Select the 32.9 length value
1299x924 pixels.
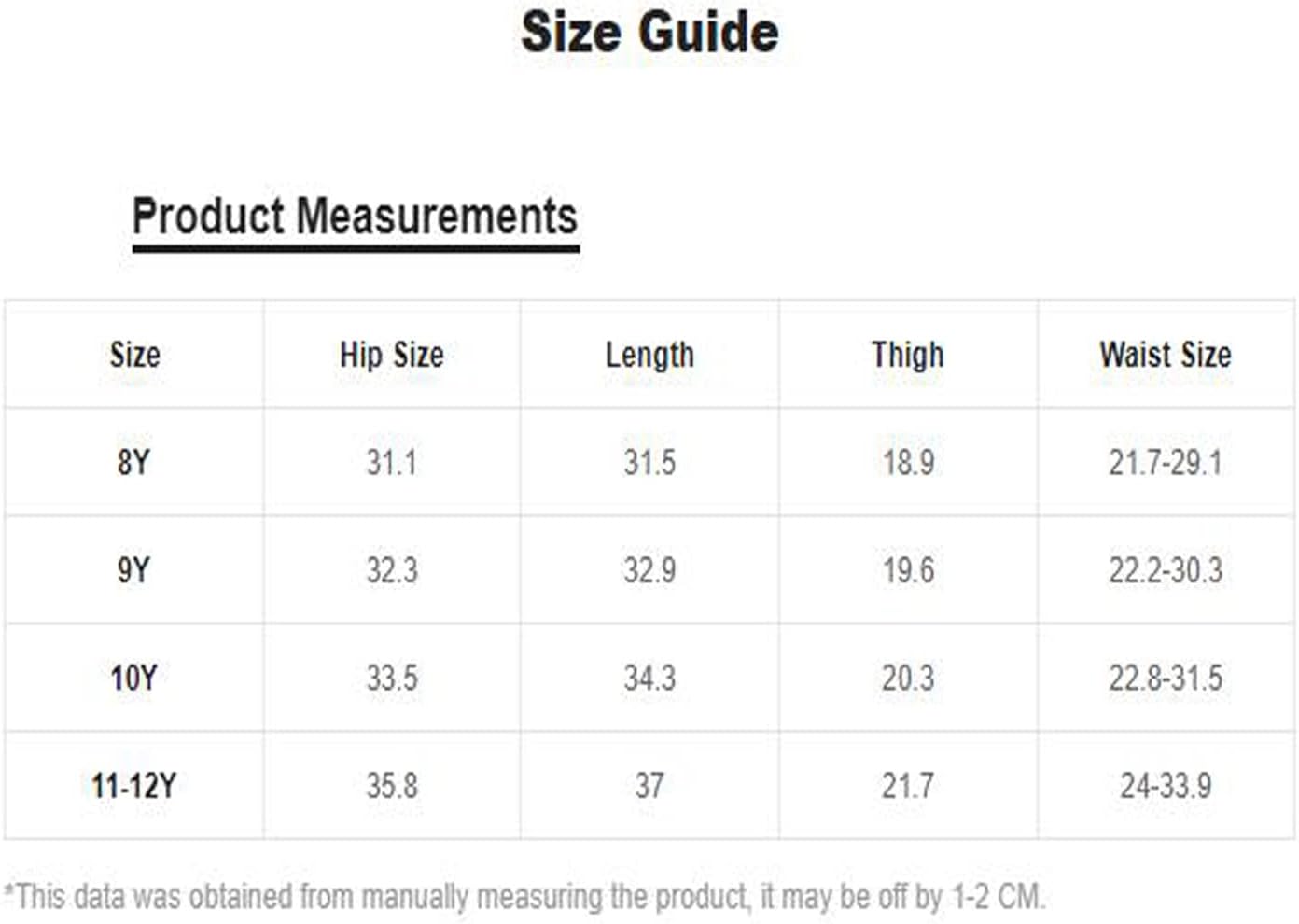coord(649,570)
